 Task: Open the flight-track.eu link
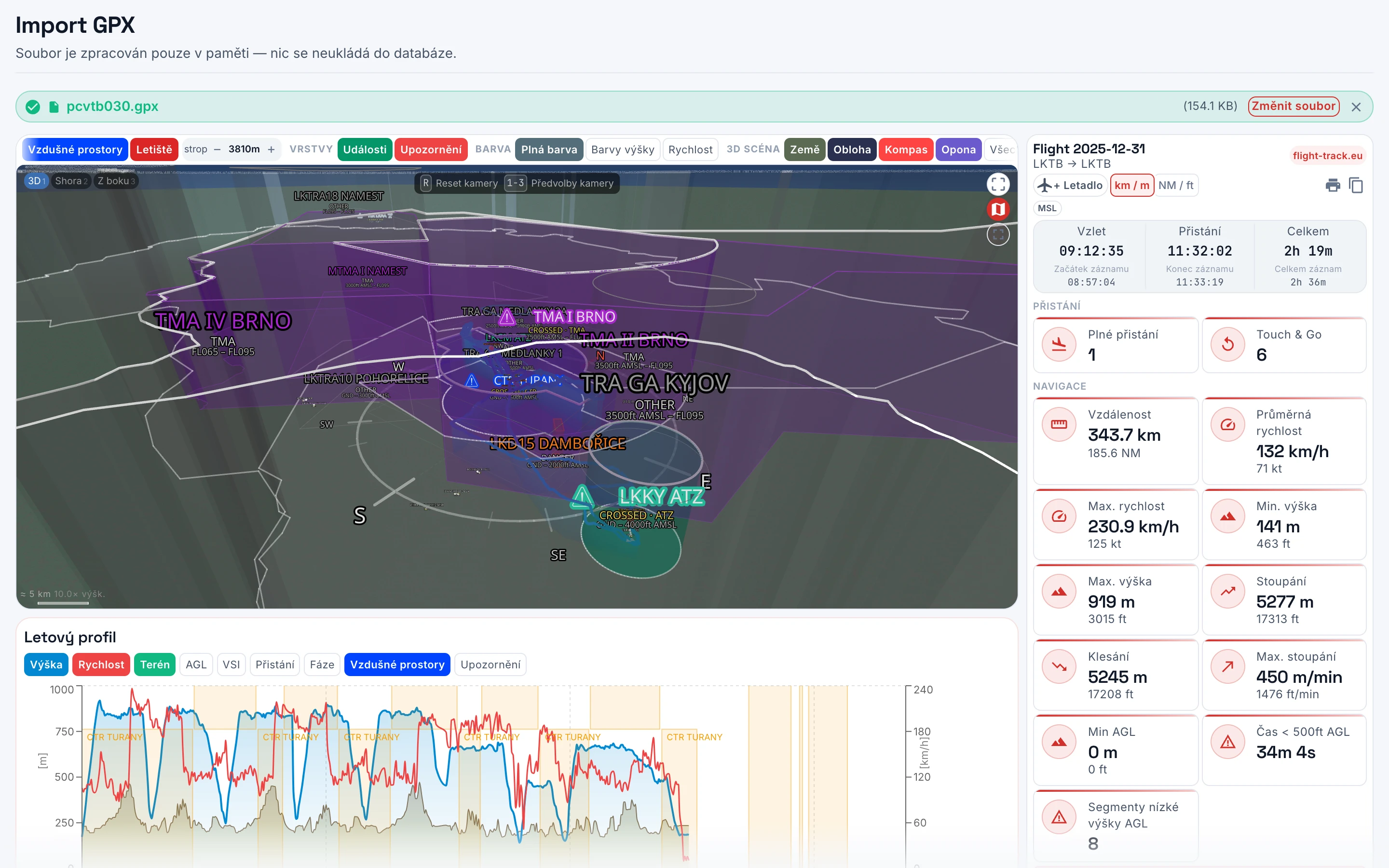pyautogui.click(x=1327, y=156)
